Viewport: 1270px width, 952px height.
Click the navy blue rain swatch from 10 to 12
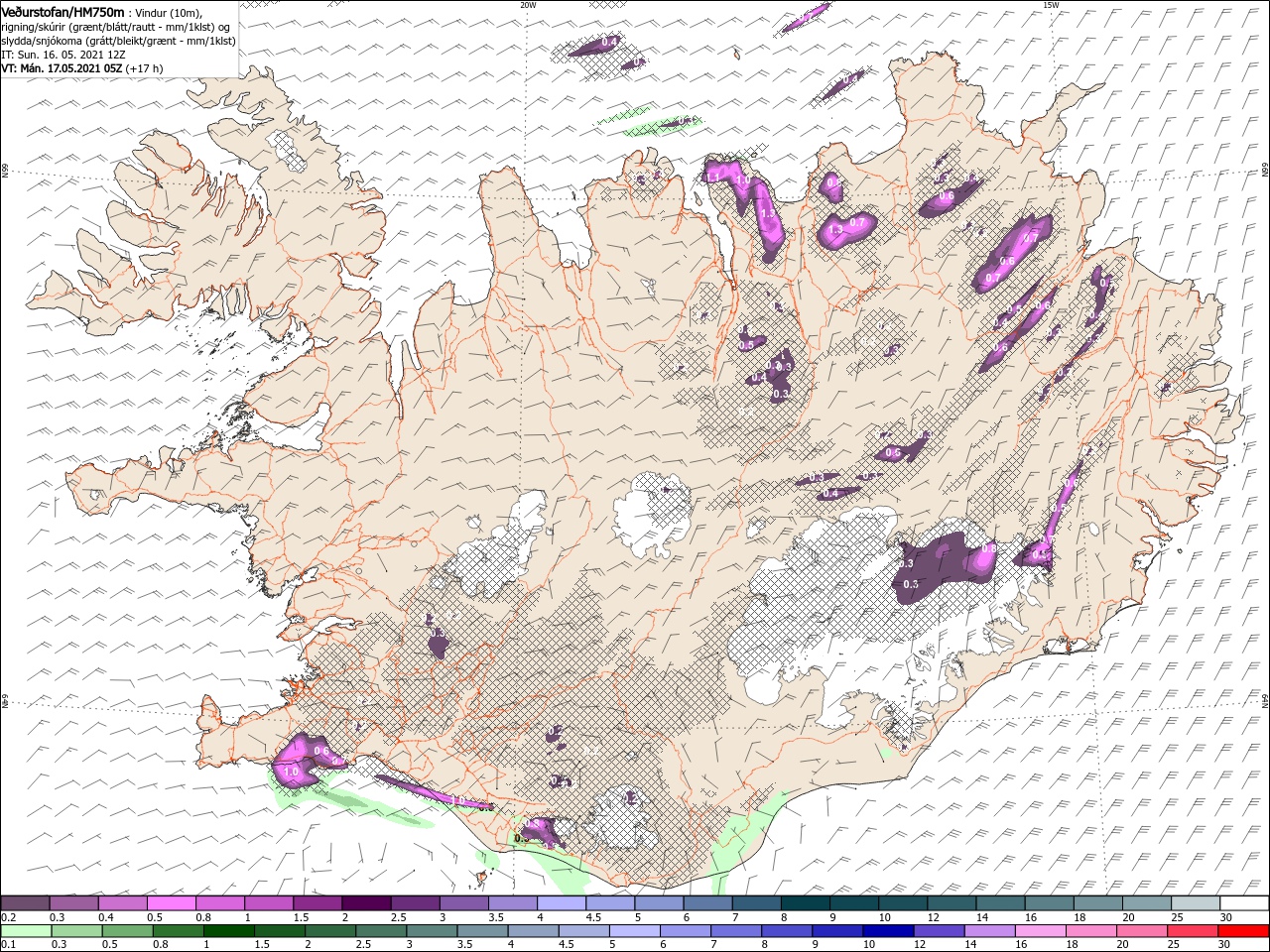[x=888, y=931]
